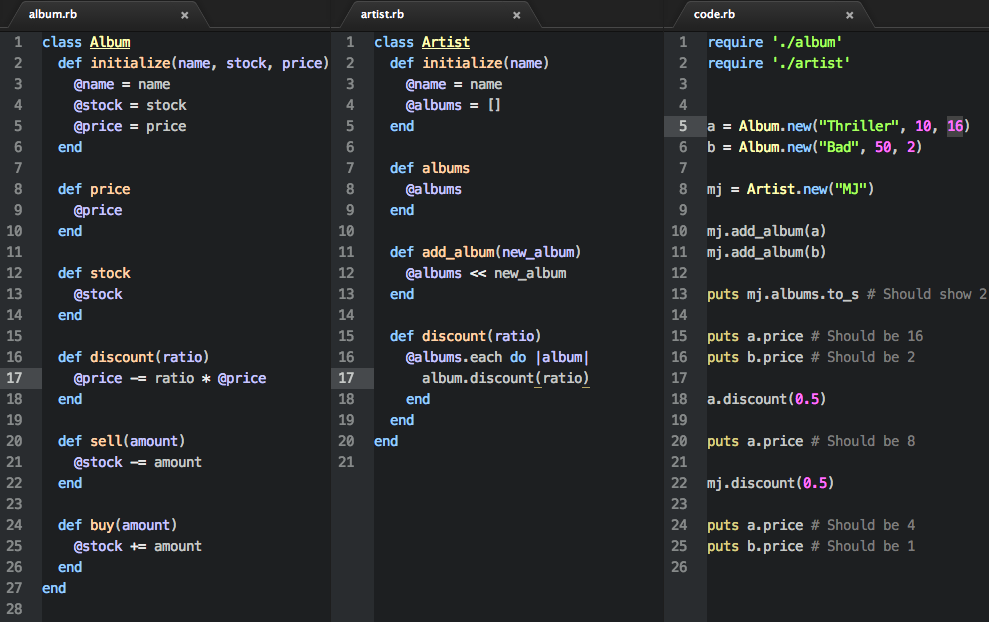989x622 pixels.
Task: Close the code.rb tab
Action: [849, 15]
